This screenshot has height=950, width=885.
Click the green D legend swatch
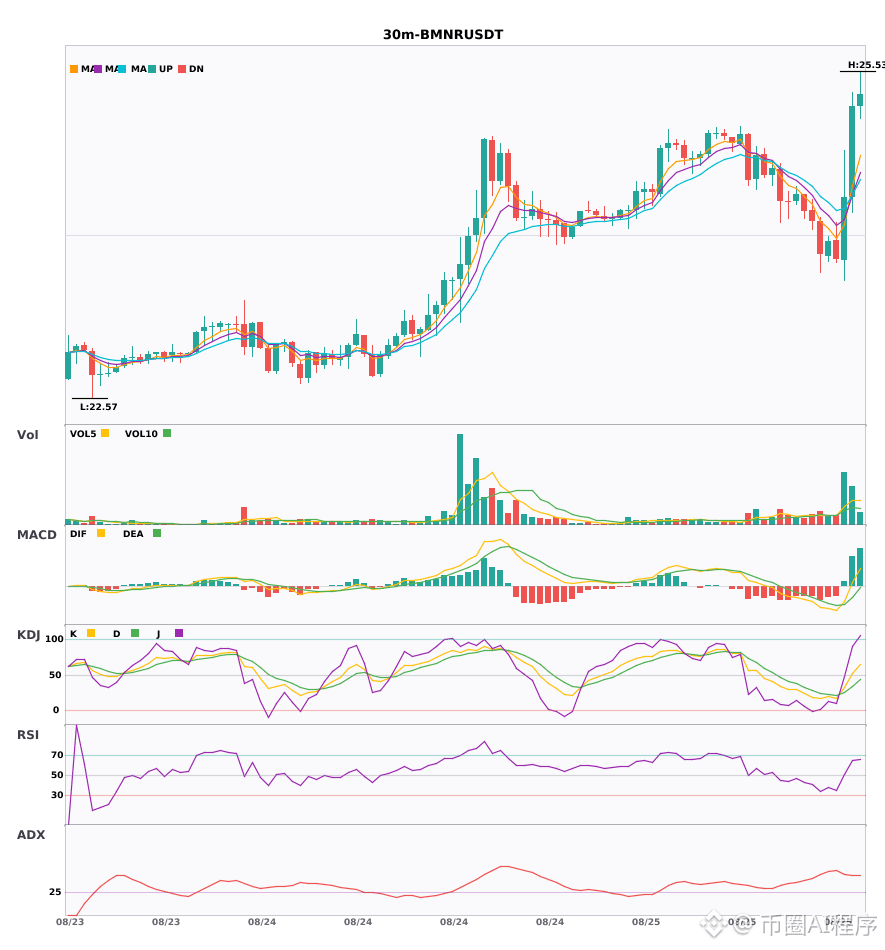(135, 633)
